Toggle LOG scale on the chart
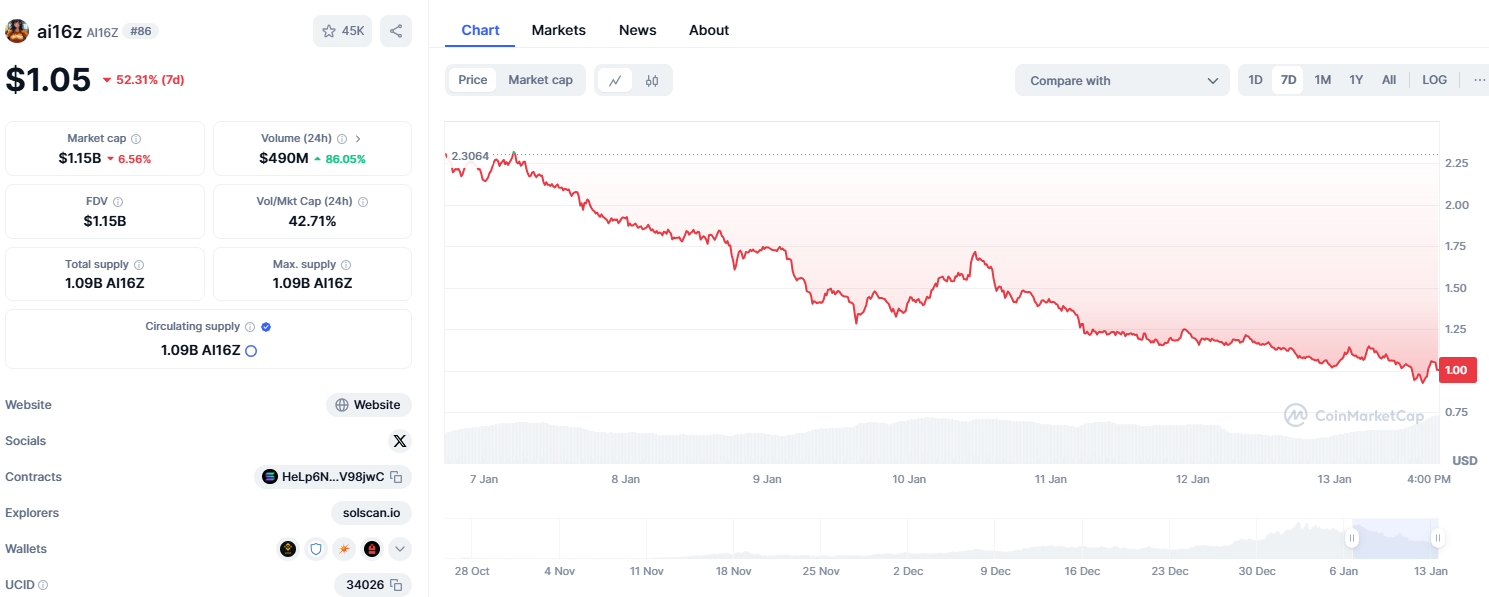The height and width of the screenshot is (597, 1489). (x=1434, y=80)
